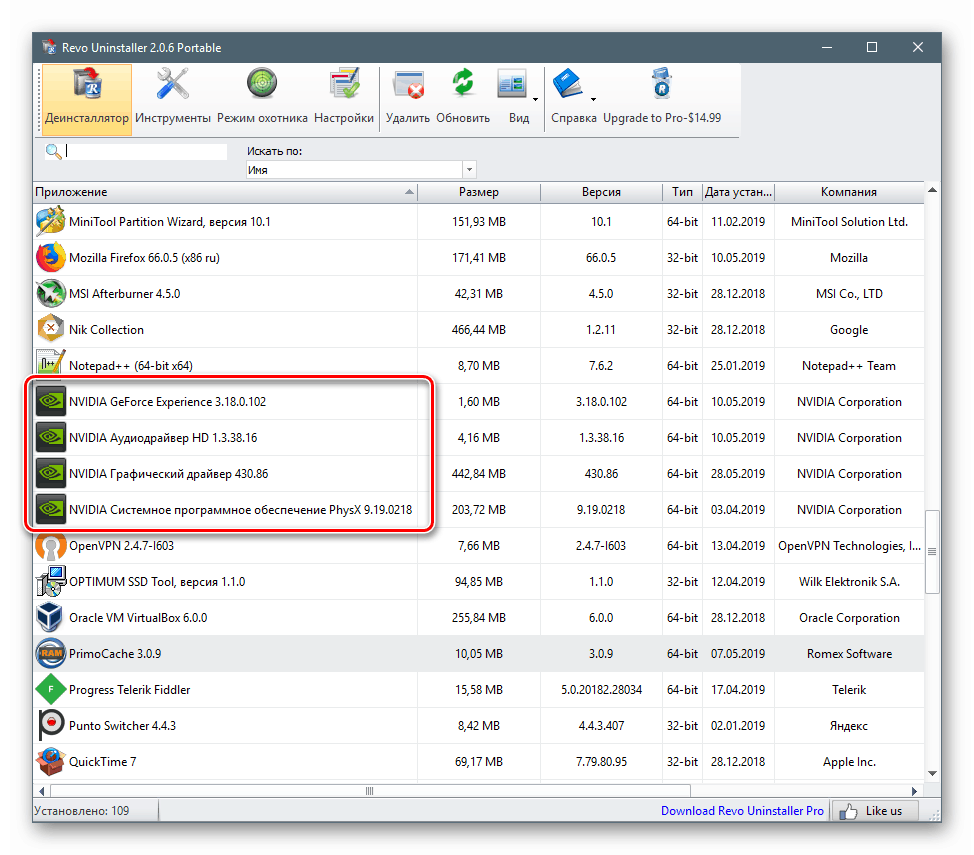The image size is (974, 855).
Task: Sort by Размер column header
Action: pyautogui.click(x=478, y=192)
